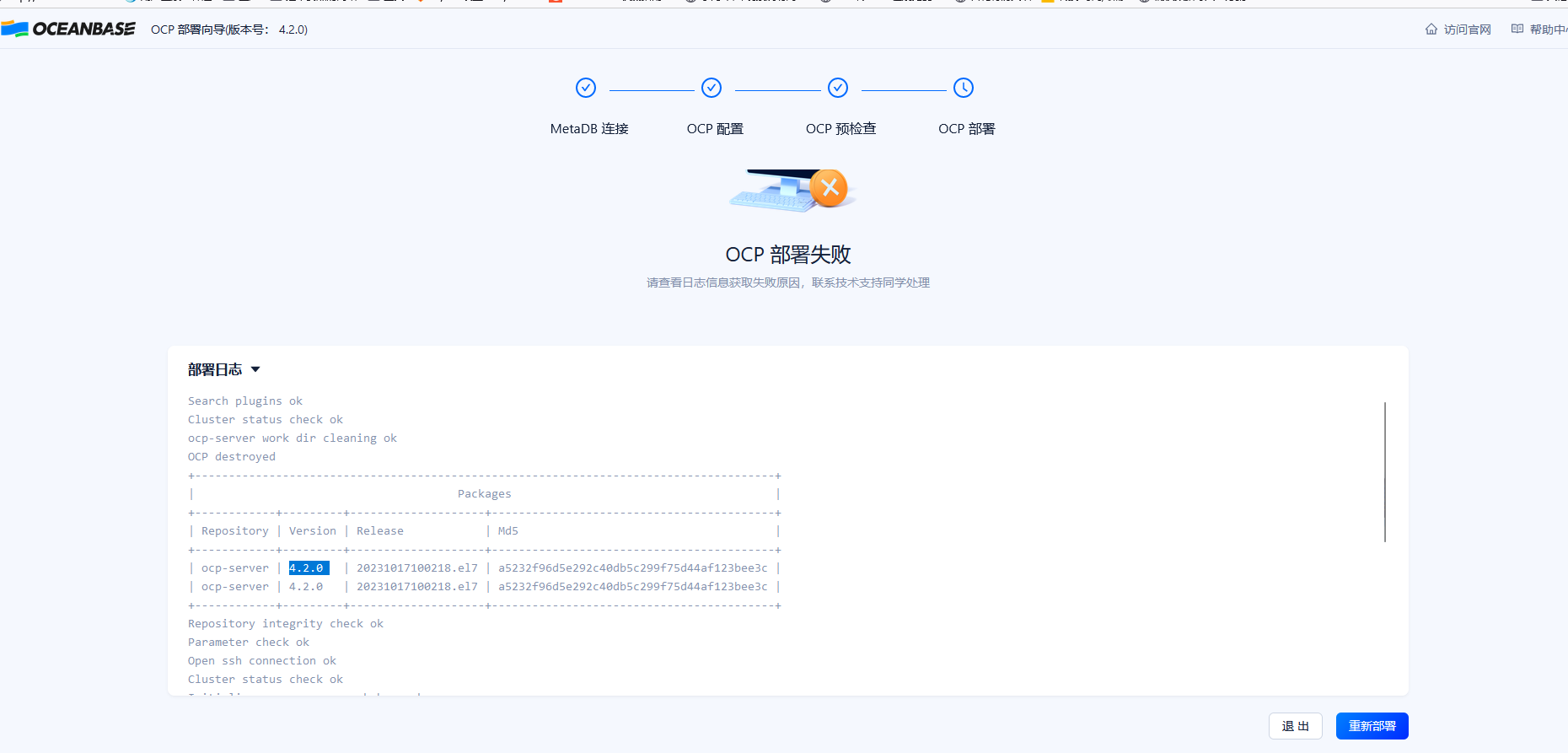Click the OceanBase logo
This screenshot has height=753, width=1568.
pos(68,30)
